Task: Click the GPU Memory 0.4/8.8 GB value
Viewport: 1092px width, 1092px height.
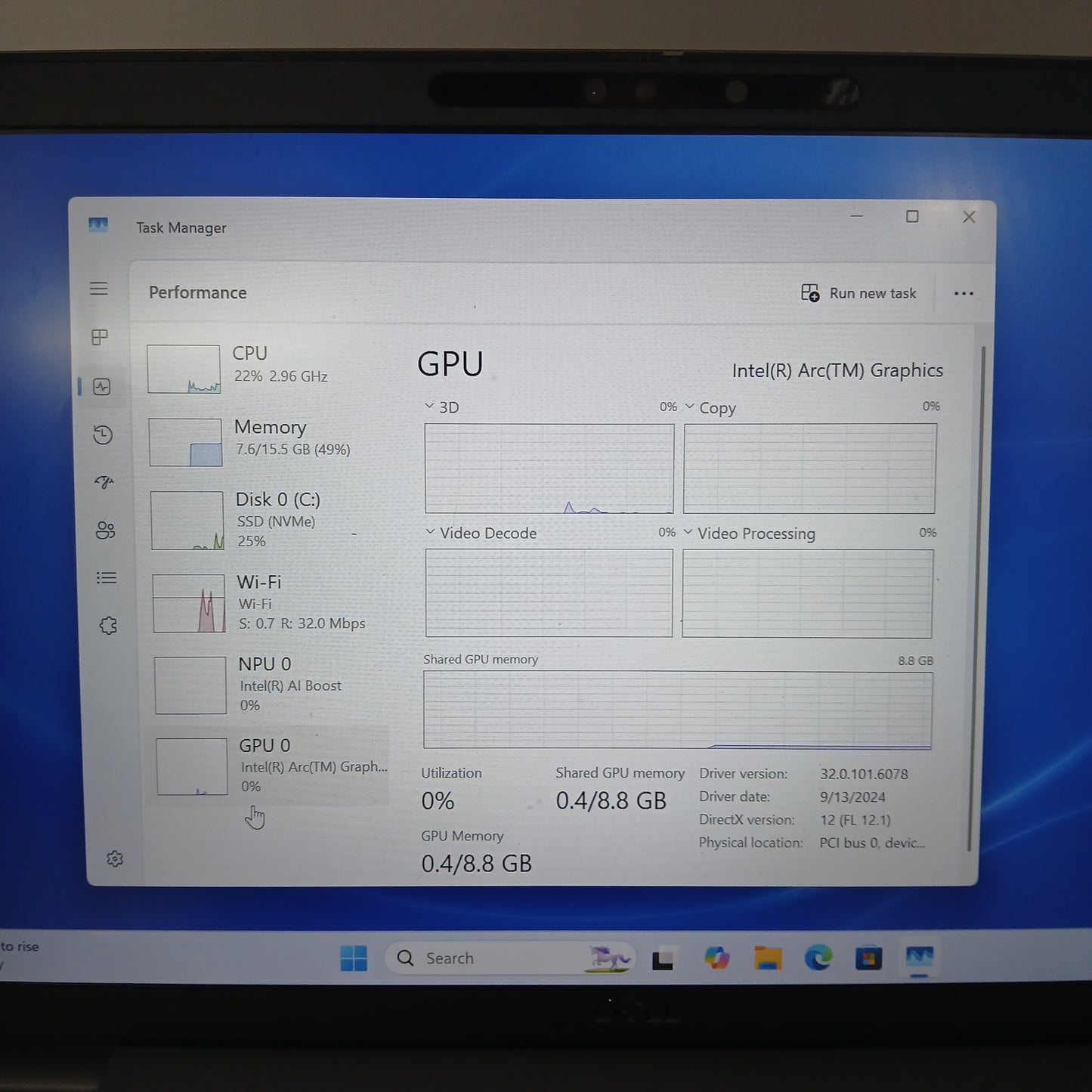Action: (476, 864)
